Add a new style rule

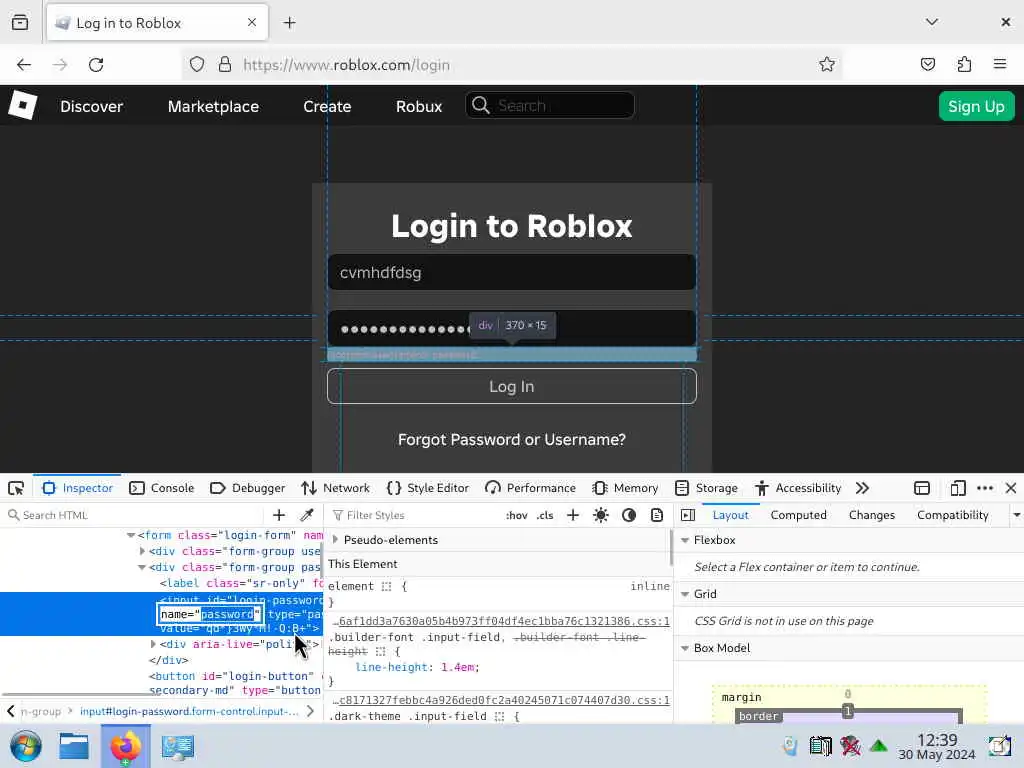pyautogui.click(x=573, y=515)
